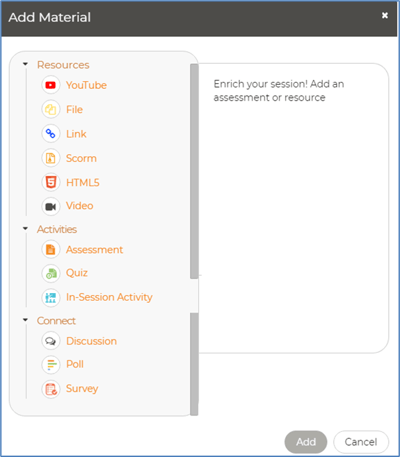Click the material list scrollbar

click(x=194, y=171)
